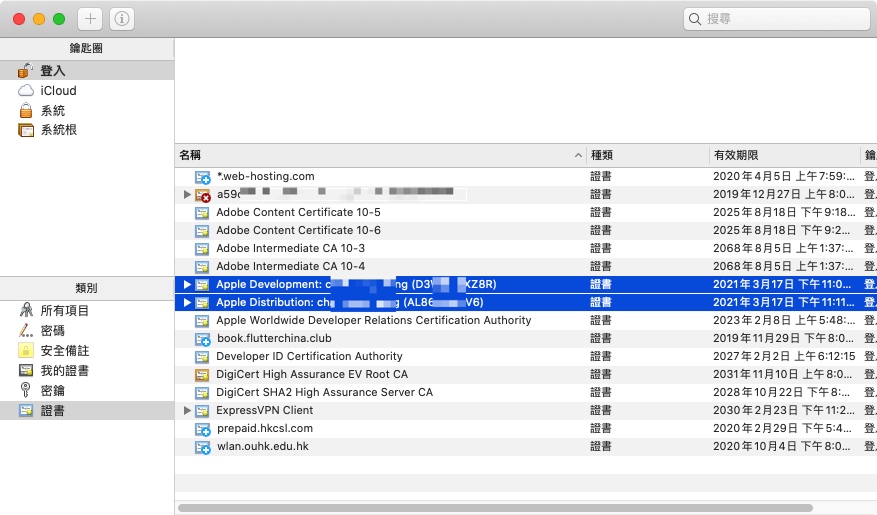Expand the Apple Distribution certificate row
The image size is (877, 515).
coord(187,303)
